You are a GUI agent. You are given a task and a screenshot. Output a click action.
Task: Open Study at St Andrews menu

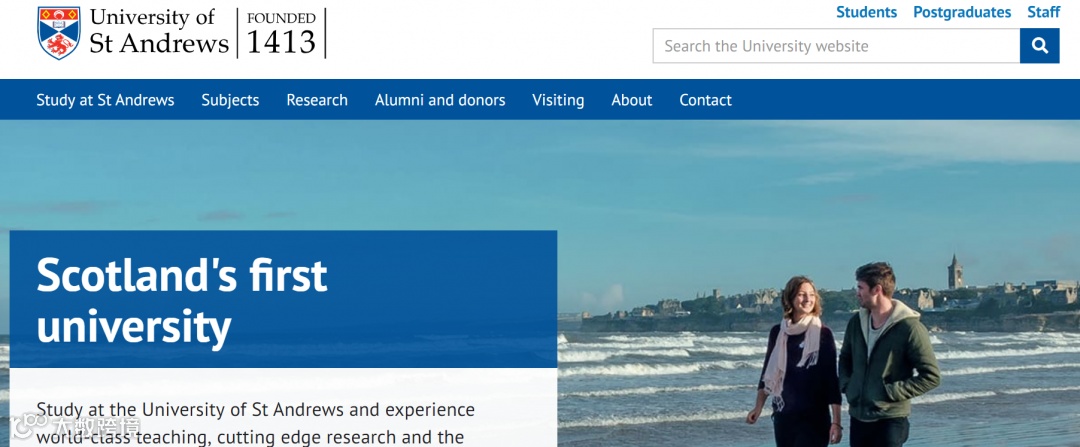pos(105,100)
